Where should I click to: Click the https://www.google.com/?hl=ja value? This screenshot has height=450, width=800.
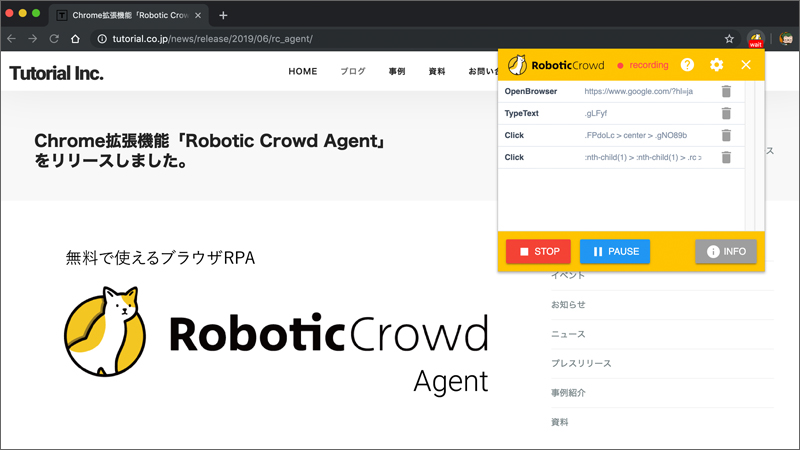point(638,91)
